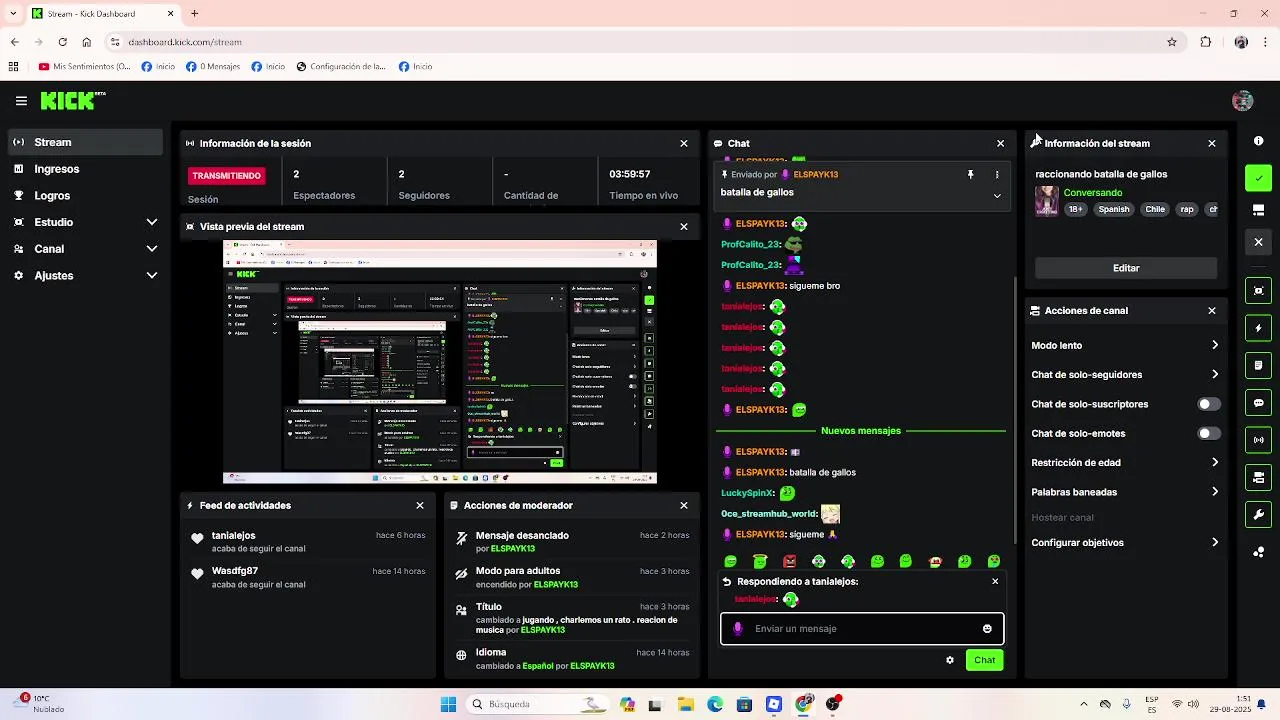This screenshot has height=720, width=1280.
Task: Toggle the channel actions widget icon in the right rail
Action: click(1258, 477)
